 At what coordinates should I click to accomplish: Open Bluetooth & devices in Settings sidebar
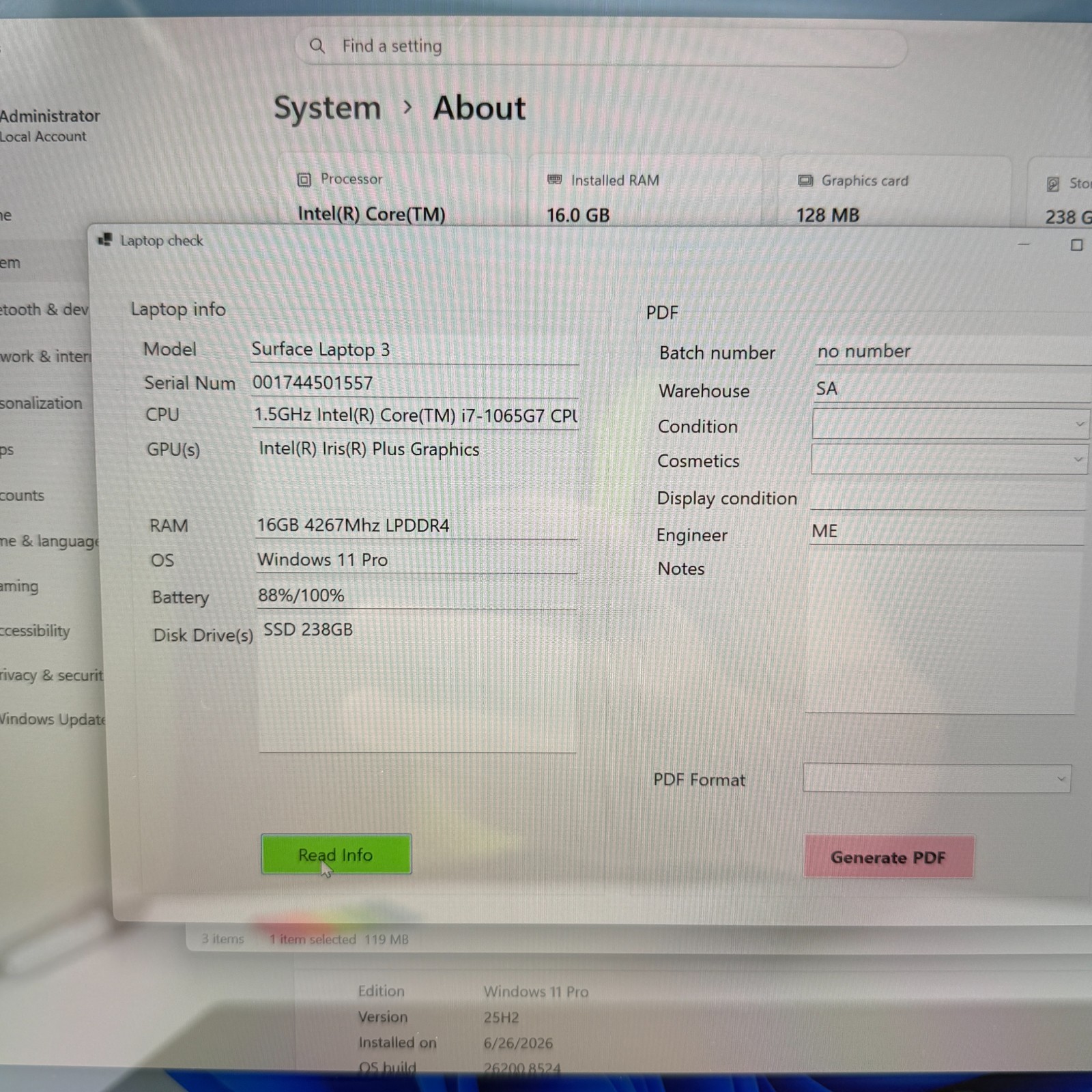click(44, 309)
